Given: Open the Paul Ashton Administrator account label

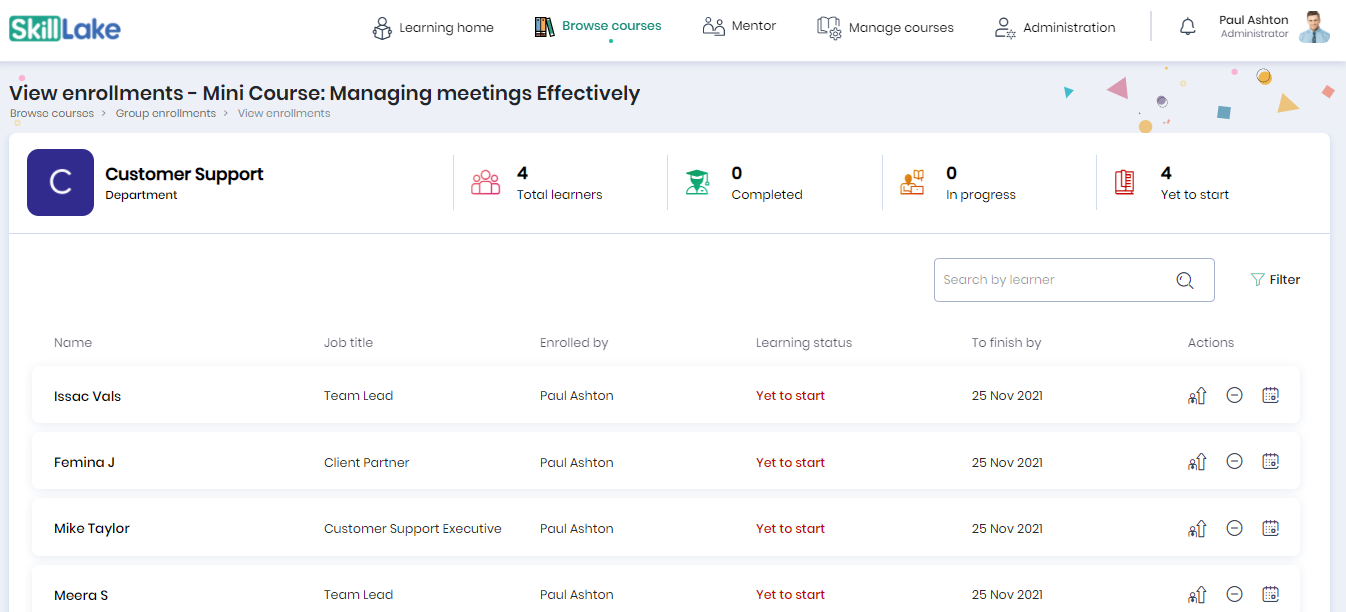Looking at the screenshot, I should (1254, 27).
